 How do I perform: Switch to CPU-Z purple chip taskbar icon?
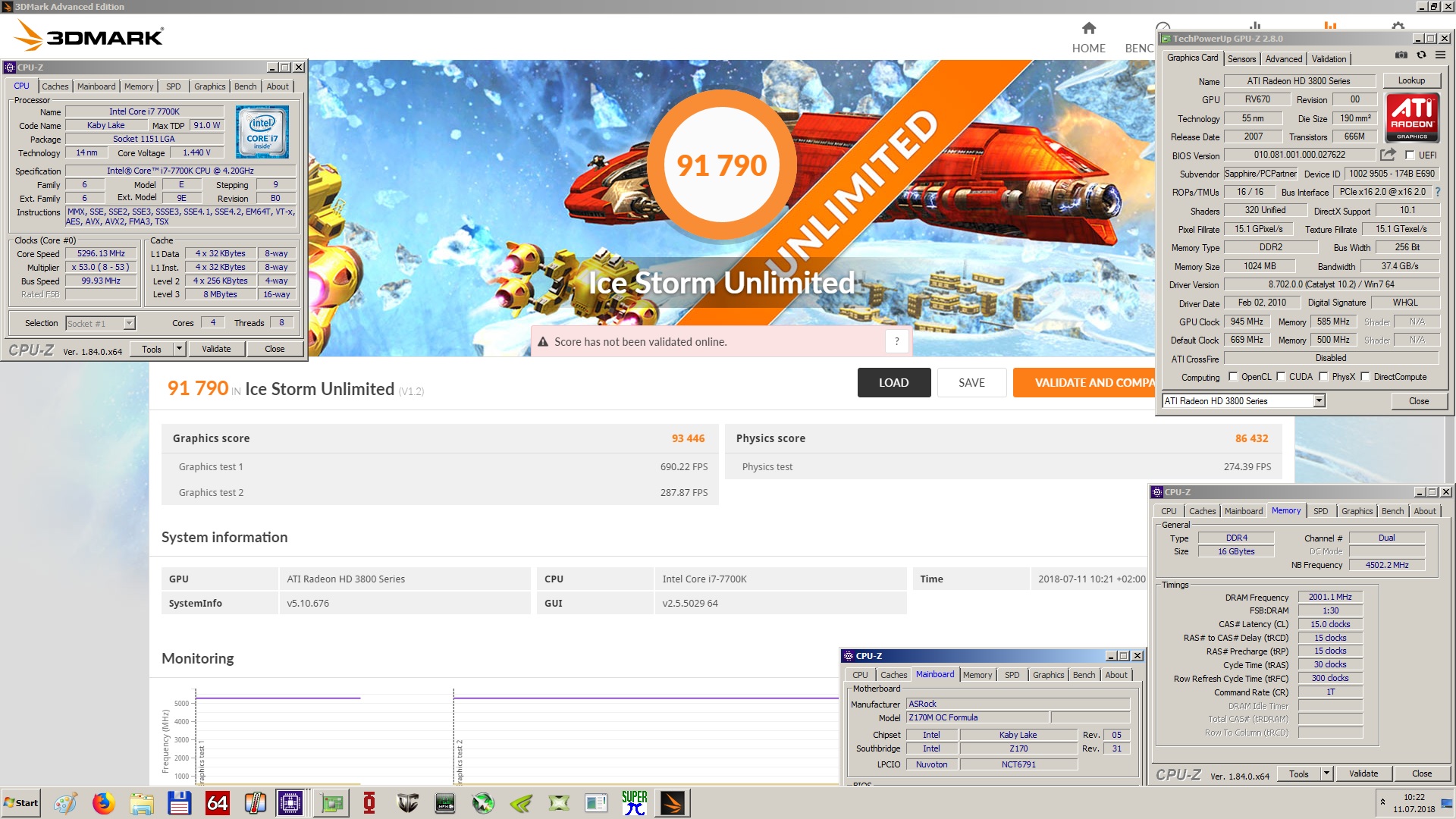pyautogui.click(x=290, y=803)
